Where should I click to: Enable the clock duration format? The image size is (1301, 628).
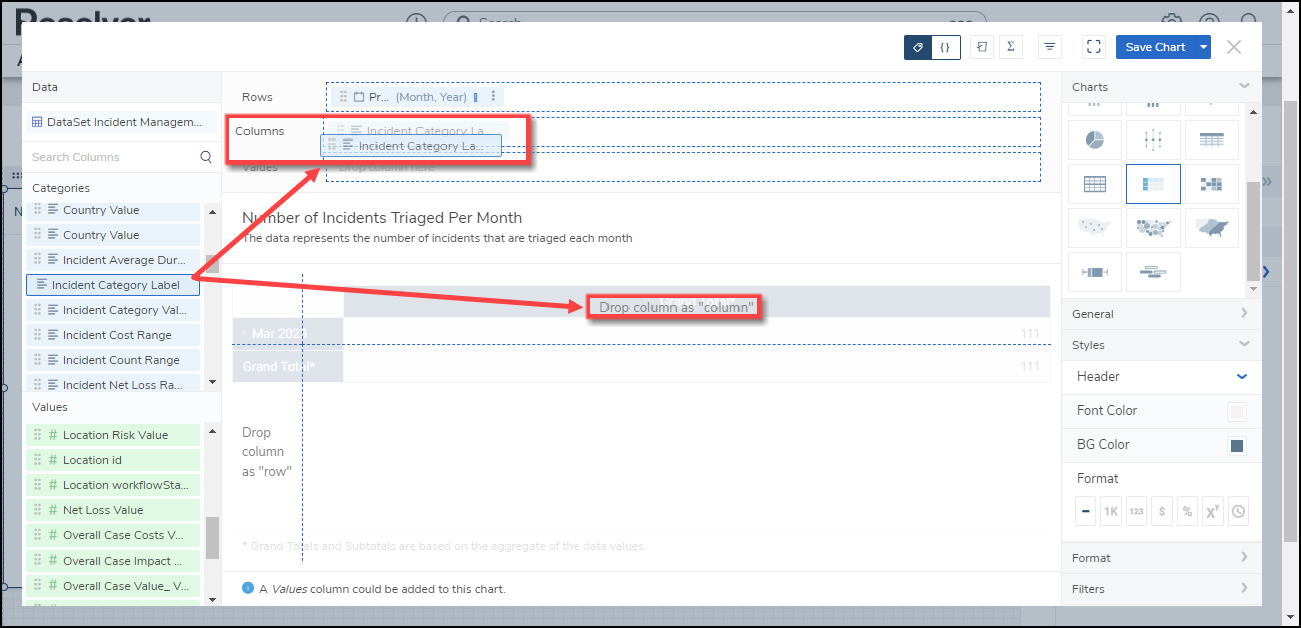tap(1238, 511)
